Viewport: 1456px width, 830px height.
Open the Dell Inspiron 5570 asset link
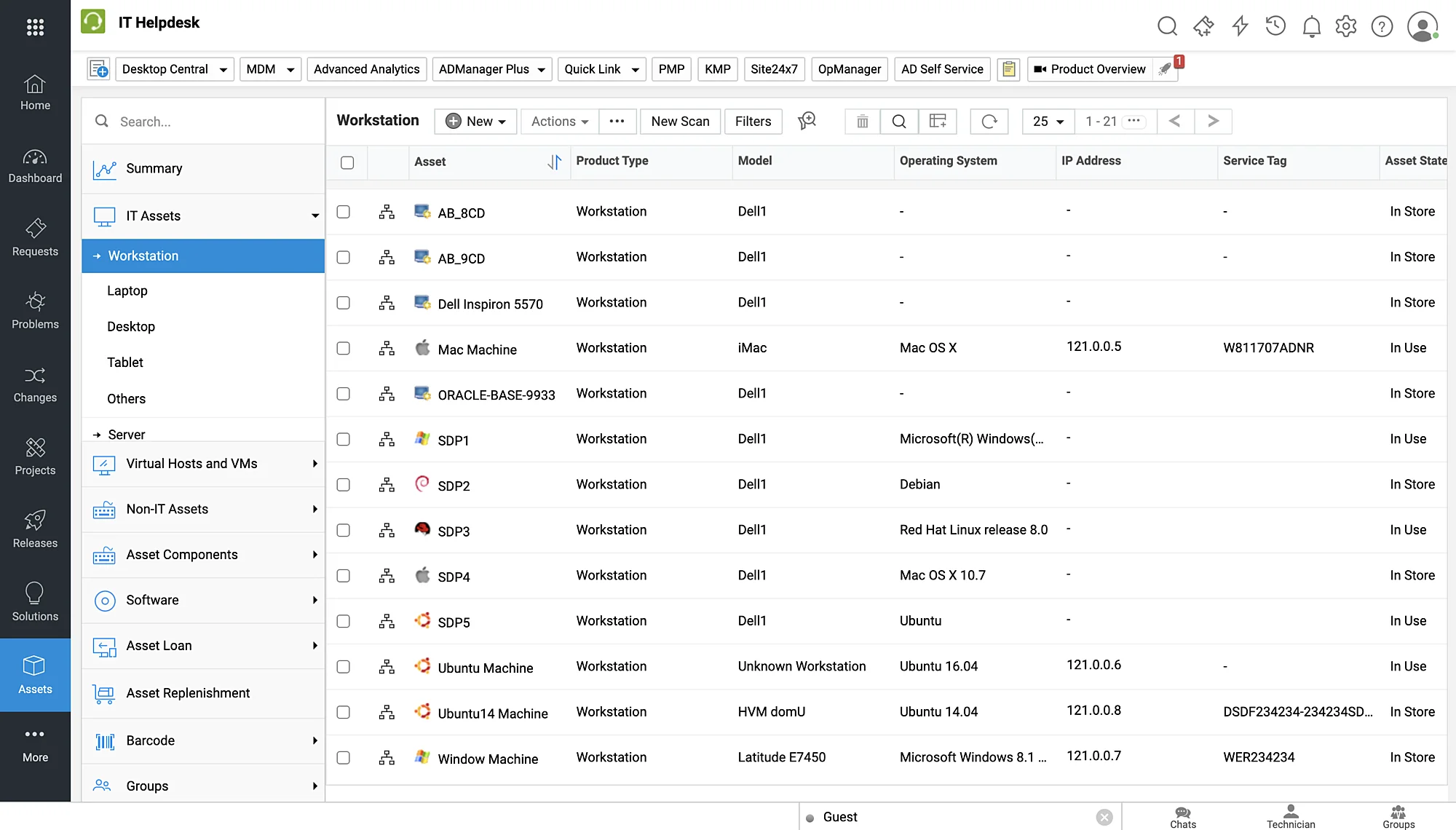click(490, 304)
